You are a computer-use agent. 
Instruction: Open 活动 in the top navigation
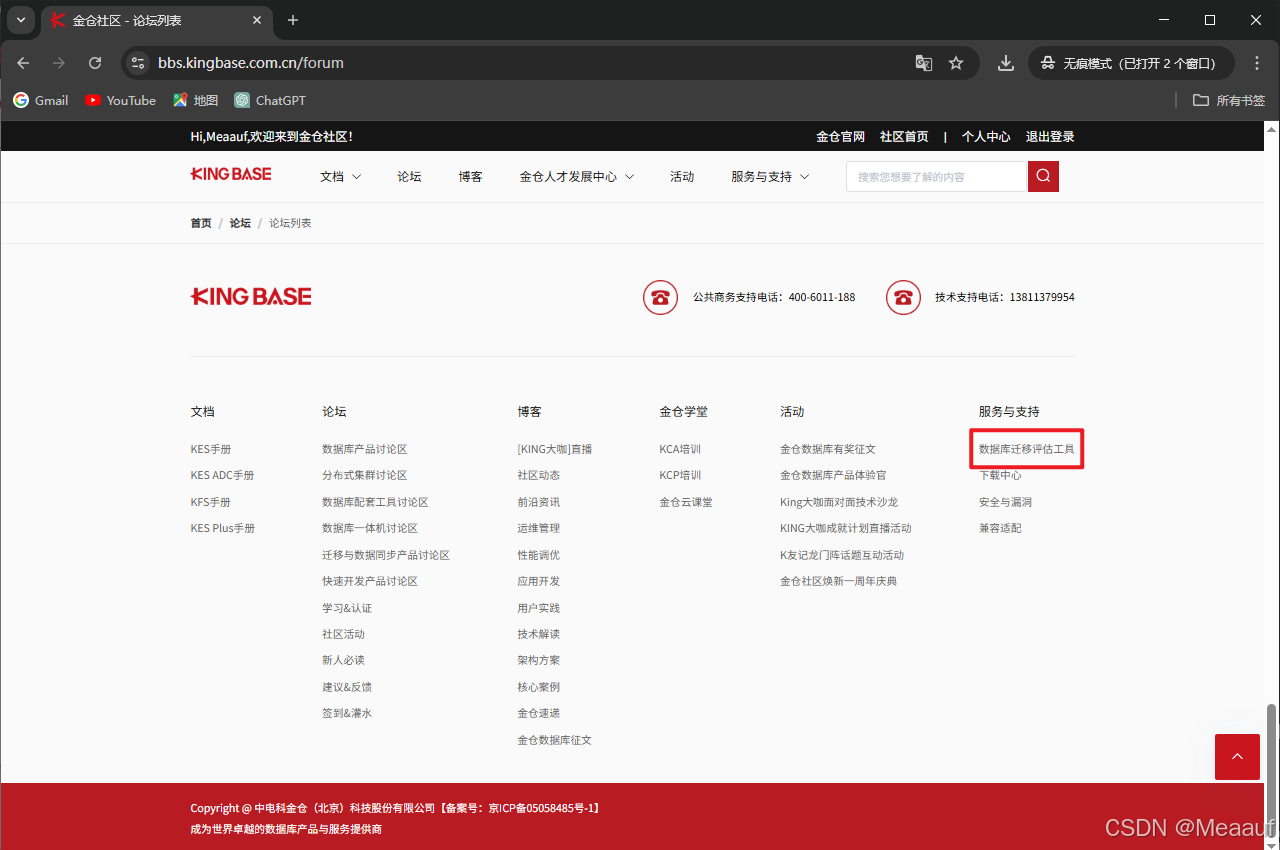click(x=682, y=176)
